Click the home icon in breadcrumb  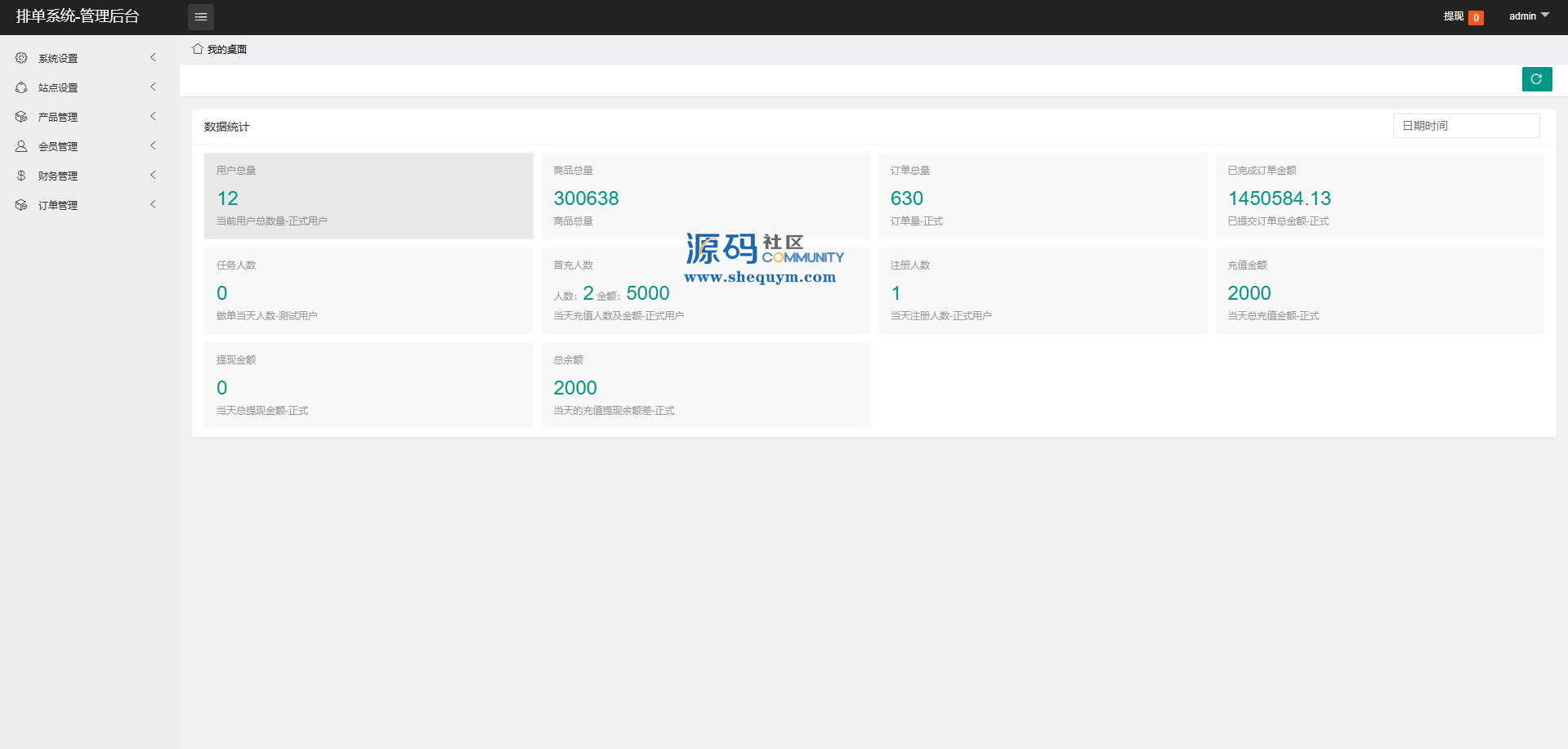[198, 49]
